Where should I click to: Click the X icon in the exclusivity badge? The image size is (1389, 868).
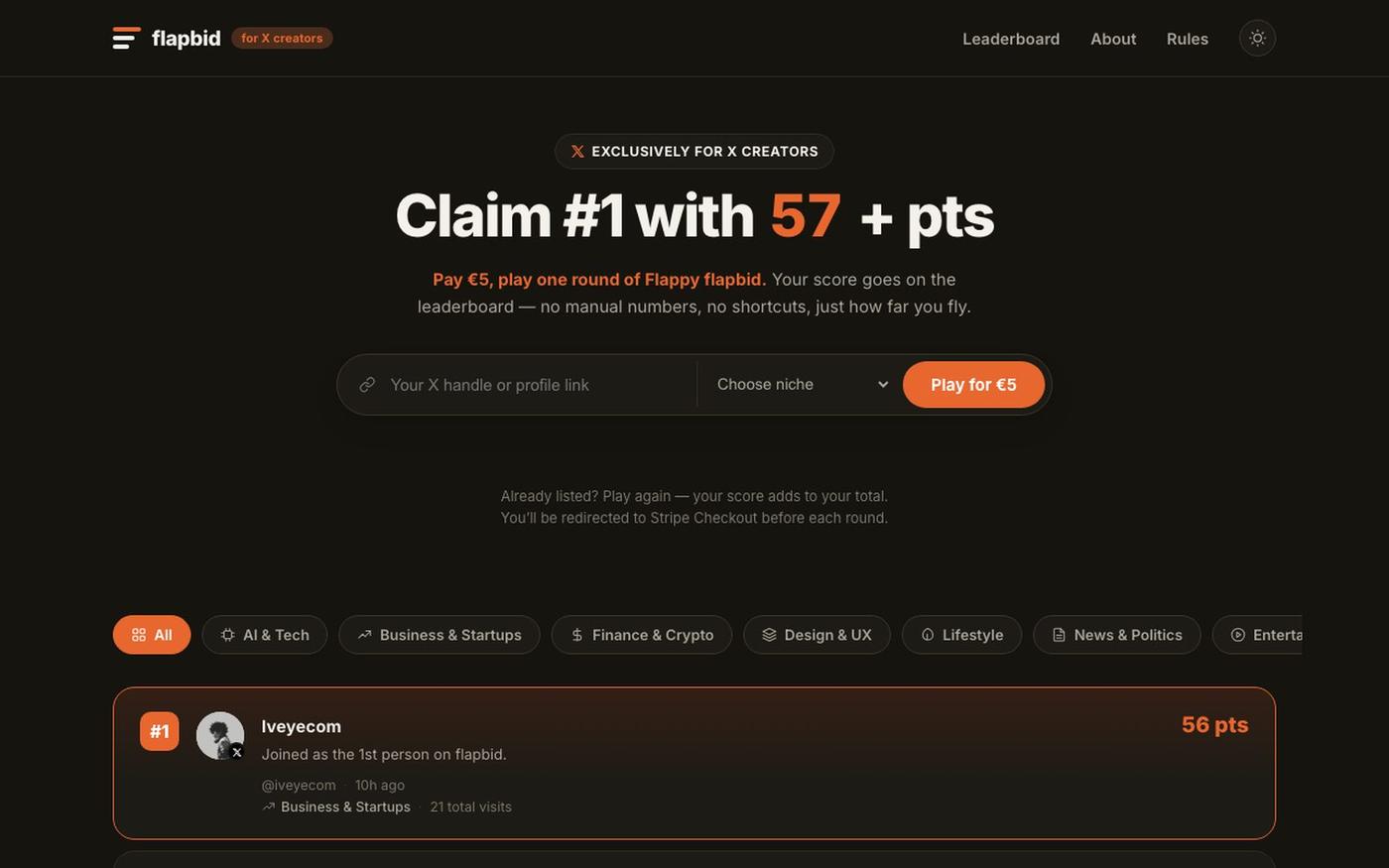pos(577,152)
